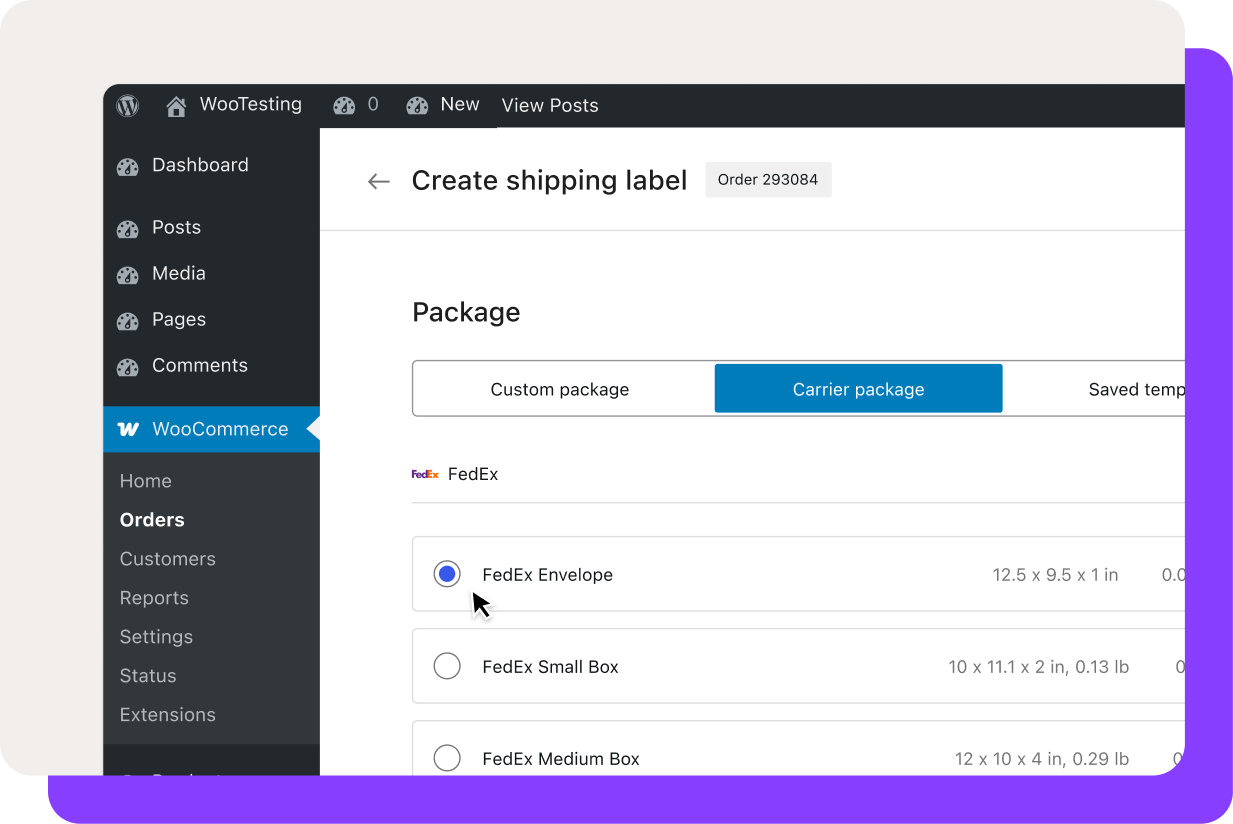
Task: Open Dashboard in the sidebar
Action: [200, 165]
